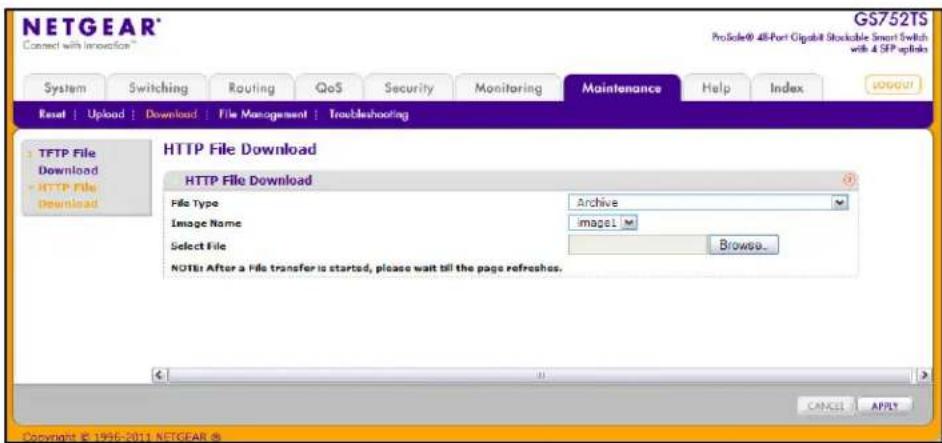The width and height of the screenshot is (942, 443).
Task: Click the Cancel button
Action: tap(825, 406)
